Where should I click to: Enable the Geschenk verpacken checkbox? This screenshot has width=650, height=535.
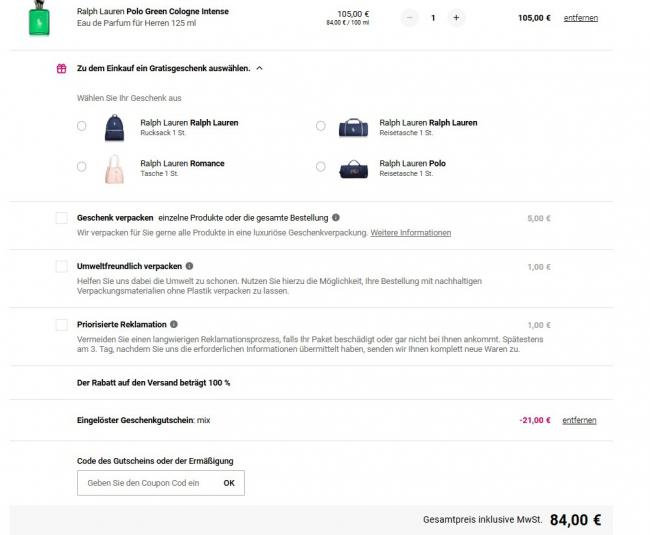coord(62,218)
